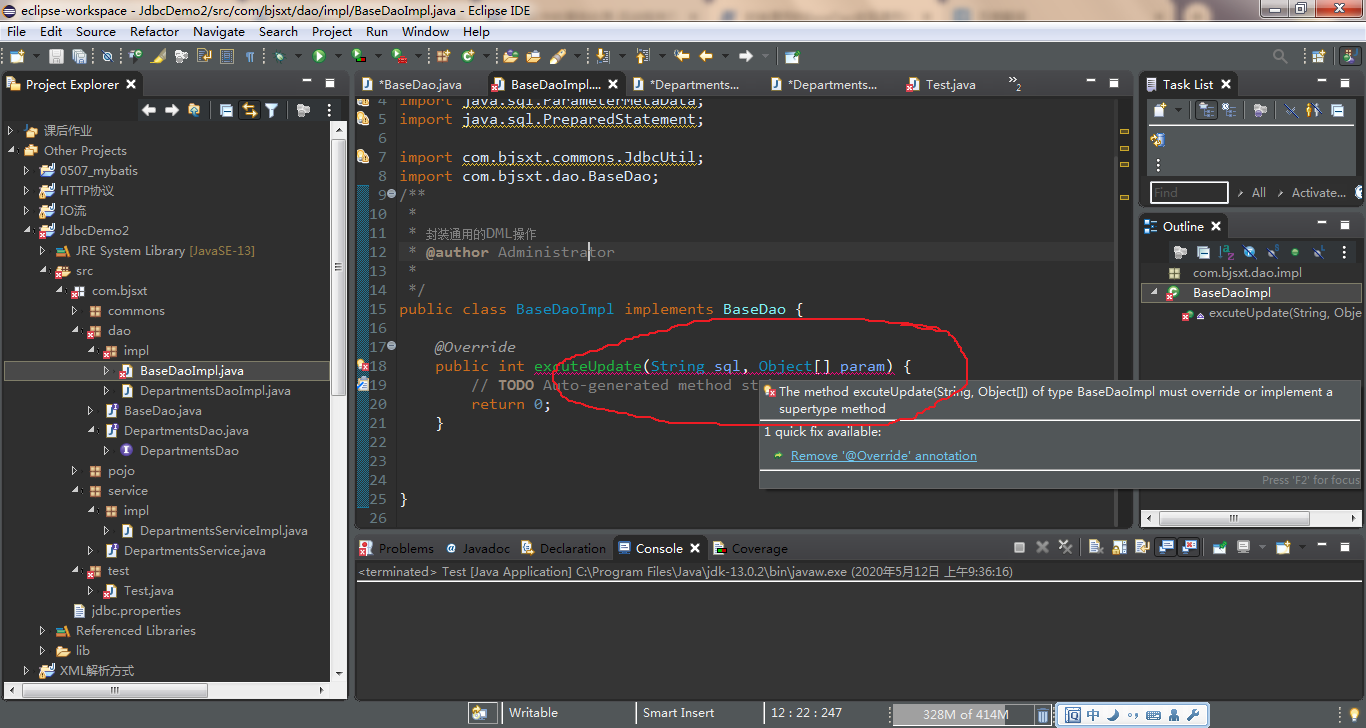Click the Save All toolbar icon
The image size is (1366, 728).
click(x=79, y=56)
